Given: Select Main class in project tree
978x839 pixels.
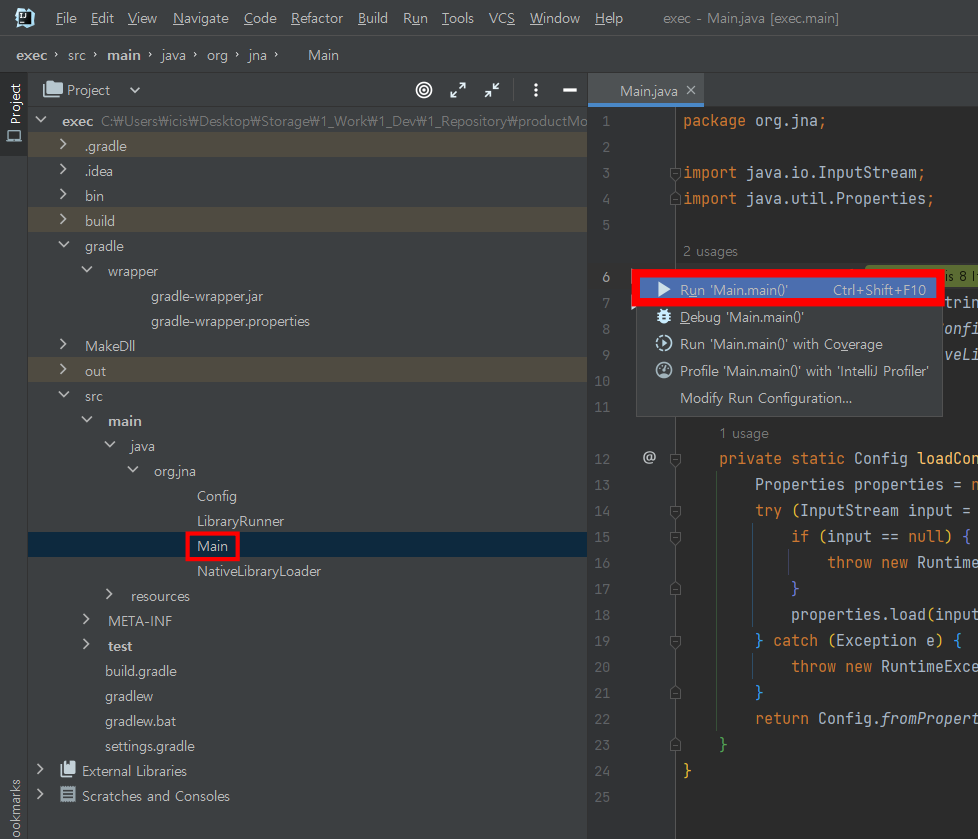Looking at the screenshot, I should coord(212,546).
